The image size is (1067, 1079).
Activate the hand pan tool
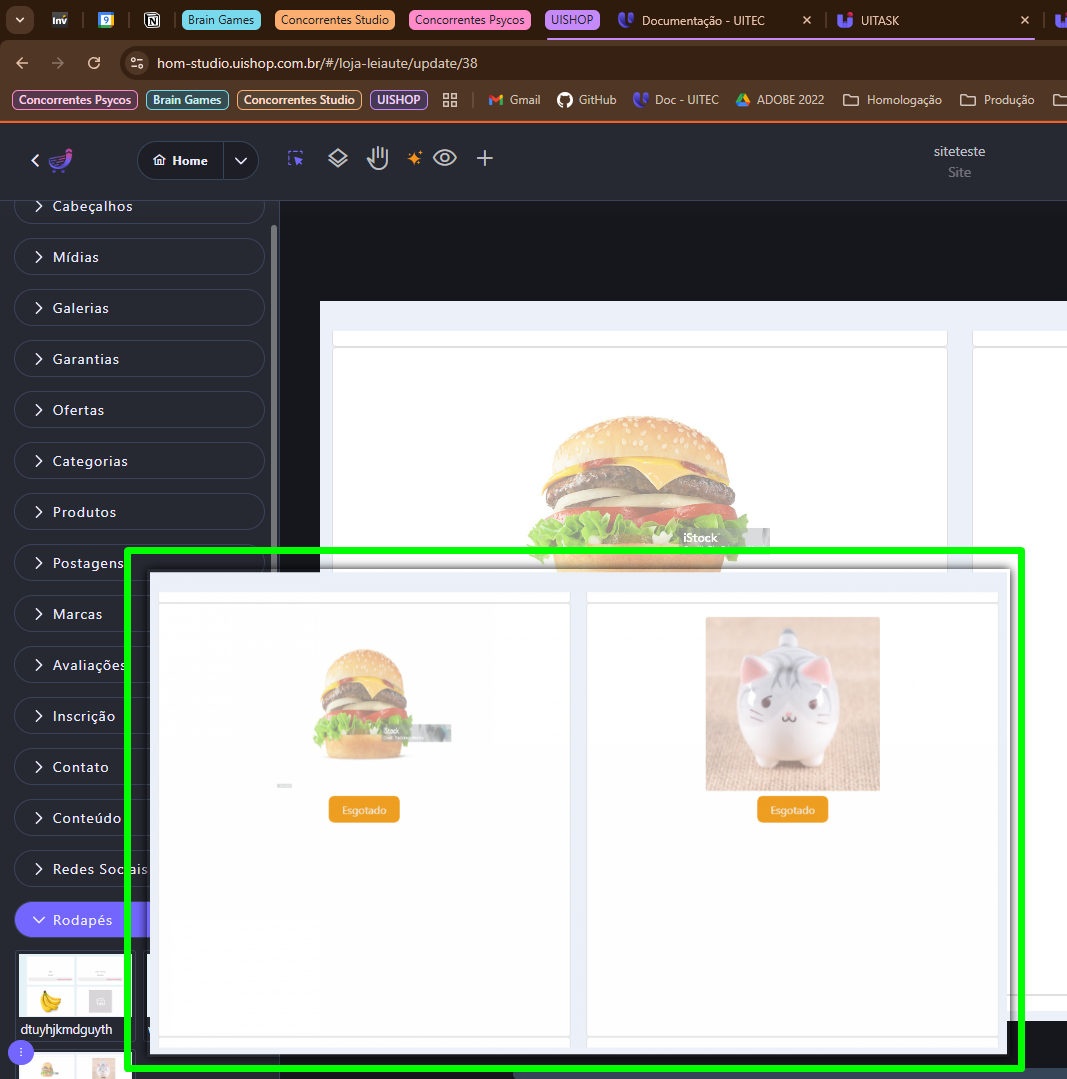(x=377, y=158)
